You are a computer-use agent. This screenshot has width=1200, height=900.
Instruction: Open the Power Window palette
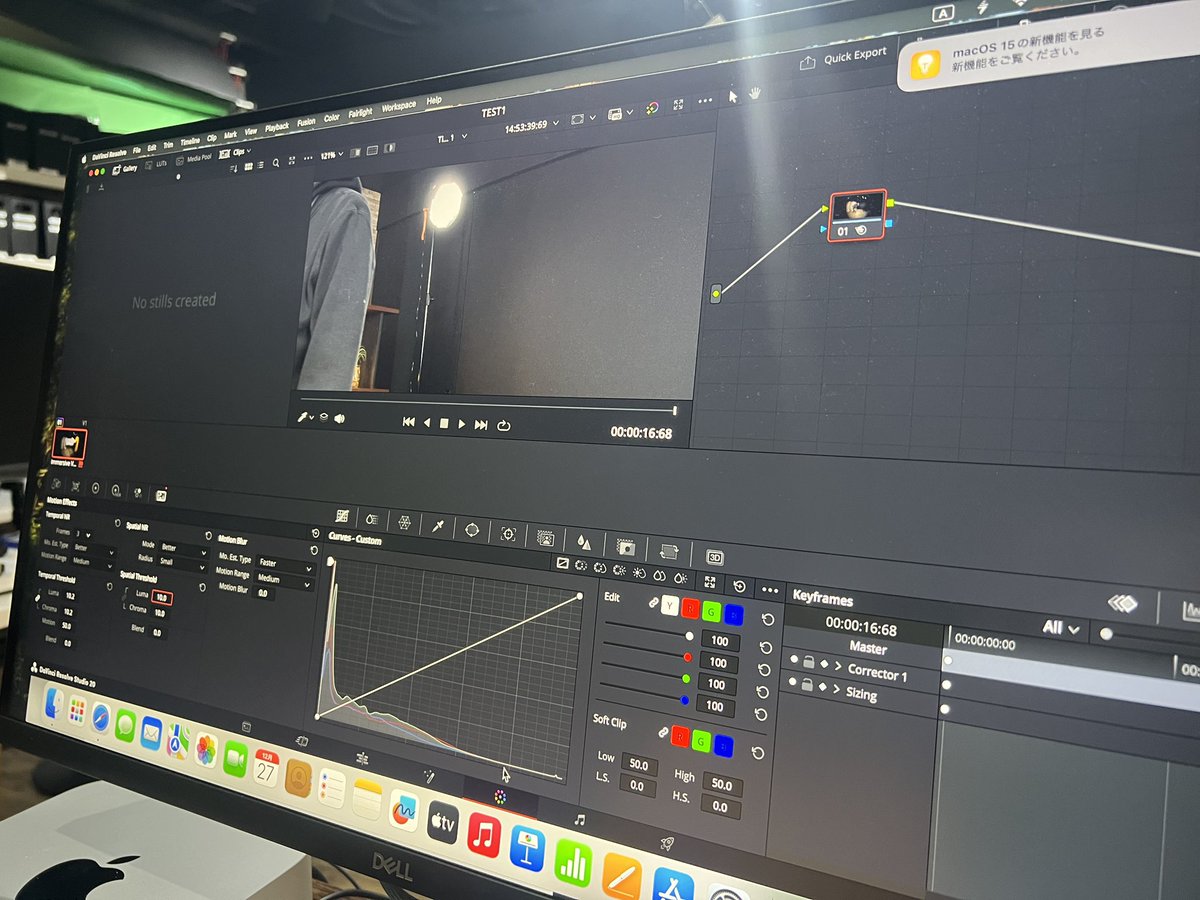[x=472, y=530]
